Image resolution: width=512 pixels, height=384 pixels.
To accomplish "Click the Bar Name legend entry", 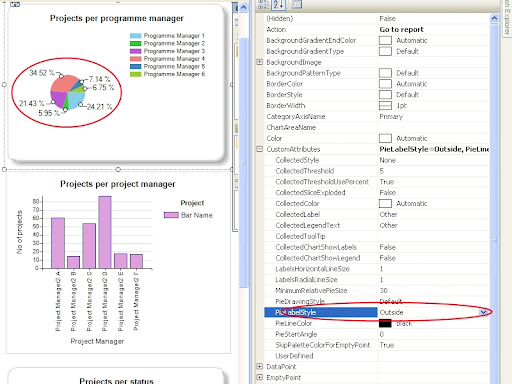I will click(x=188, y=215).
